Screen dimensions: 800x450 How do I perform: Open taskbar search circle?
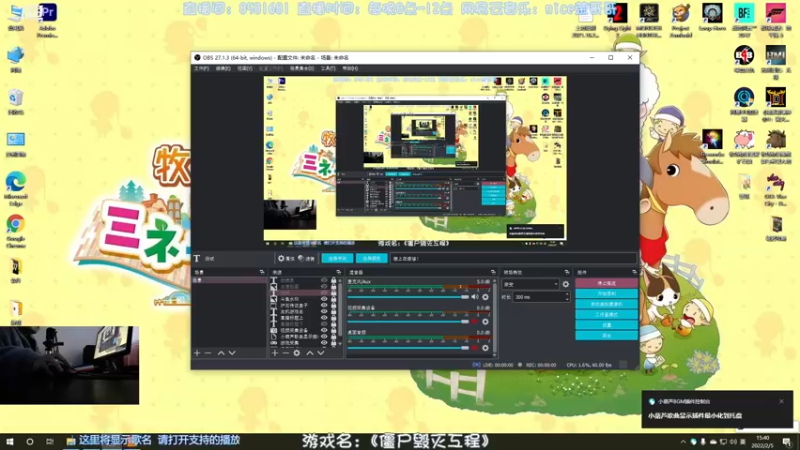[30, 442]
